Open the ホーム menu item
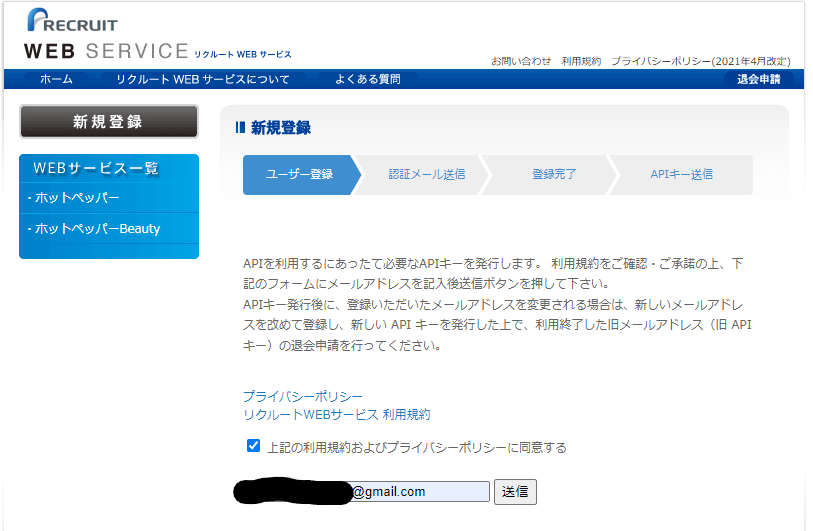Viewport: 813px width, 531px height. point(56,79)
